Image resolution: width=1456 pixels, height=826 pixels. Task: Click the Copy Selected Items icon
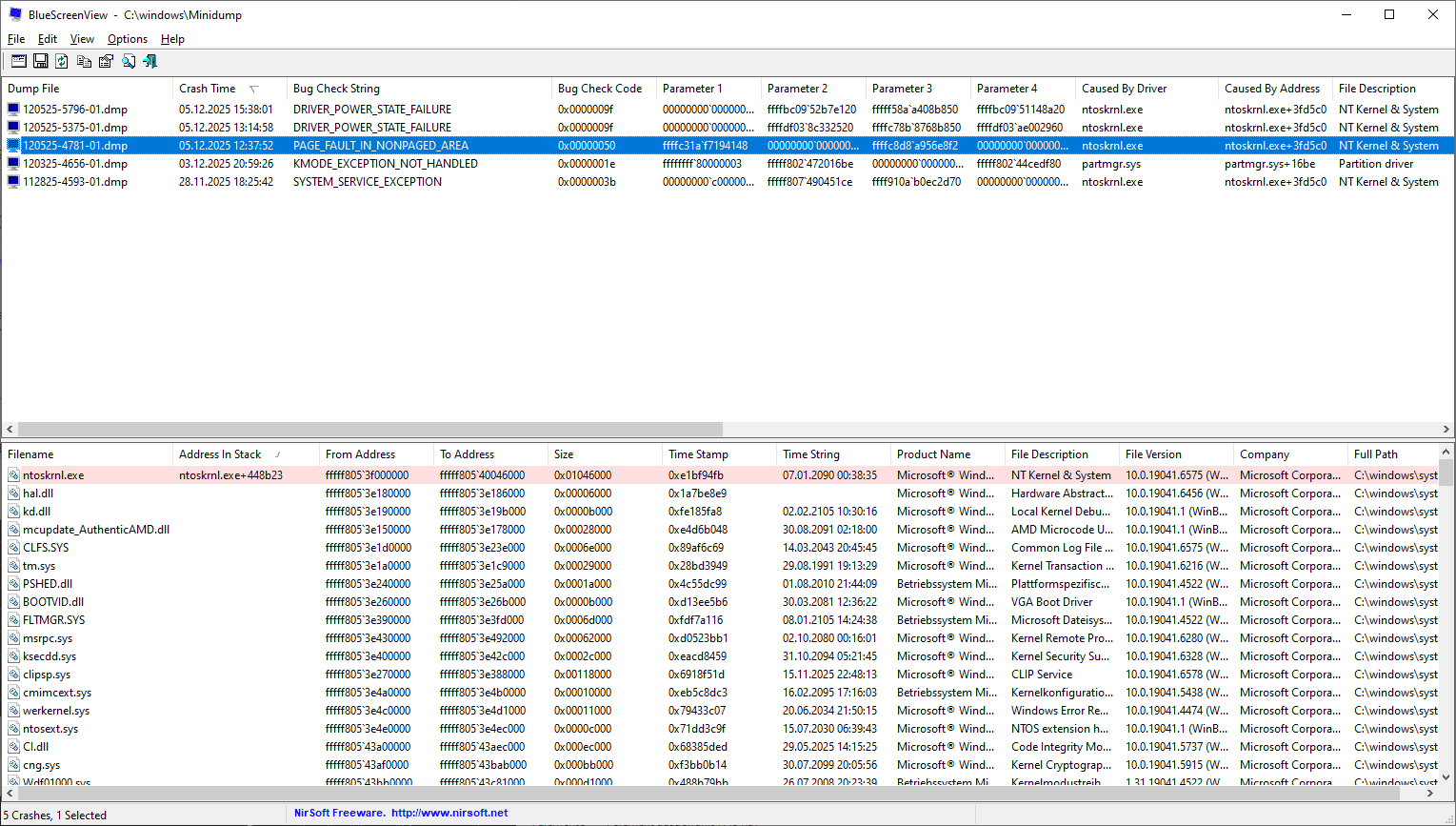pos(84,61)
